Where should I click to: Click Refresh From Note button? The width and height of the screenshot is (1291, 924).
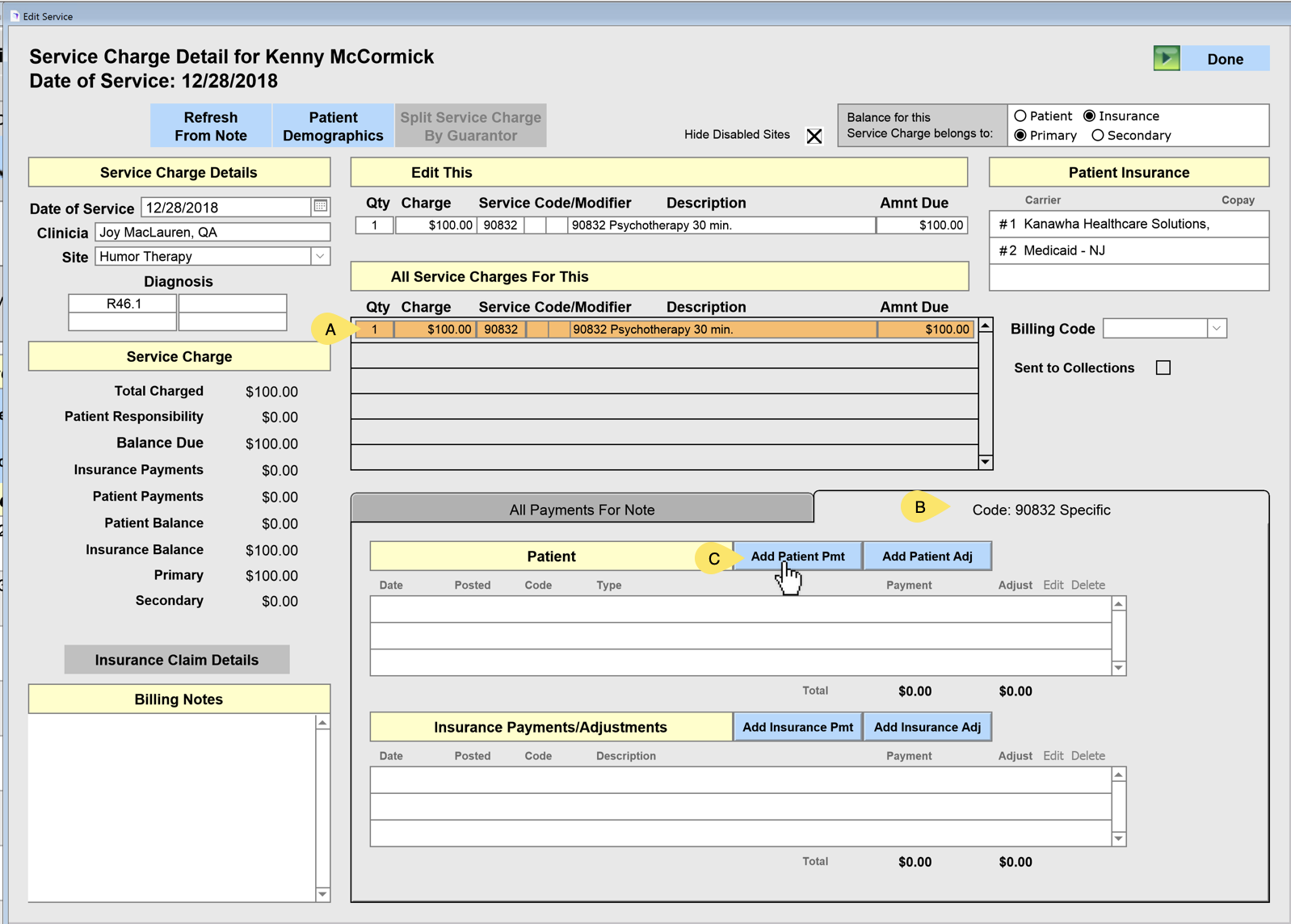(x=211, y=126)
